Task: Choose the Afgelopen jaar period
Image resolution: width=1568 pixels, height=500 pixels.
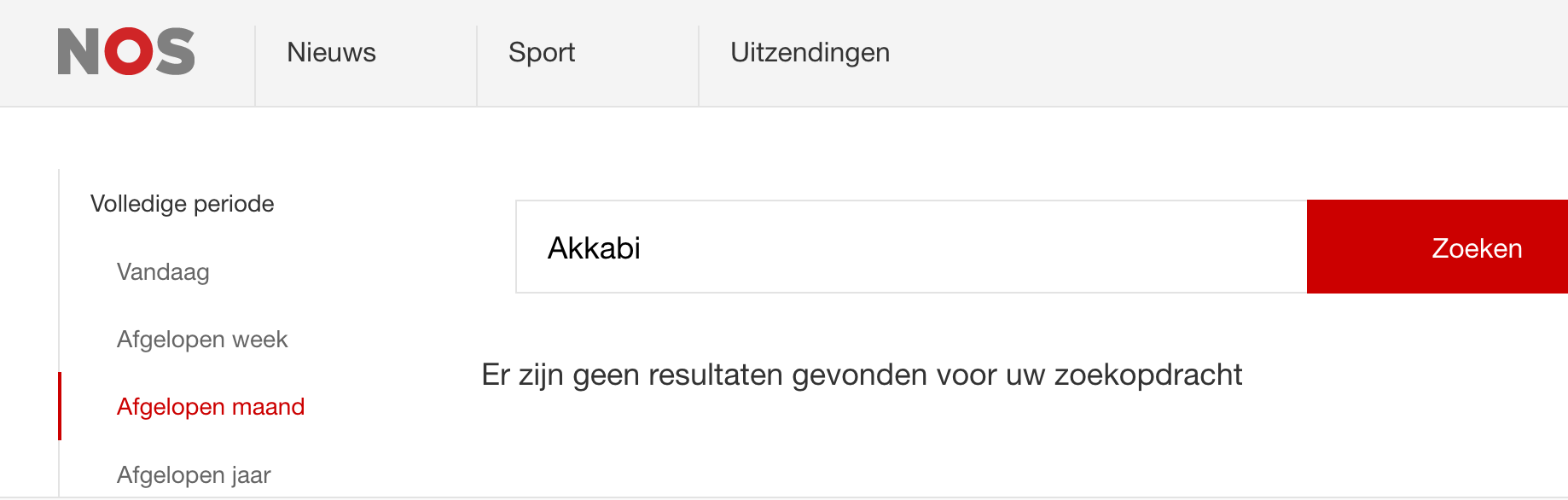Action: [x=194, y=474]
